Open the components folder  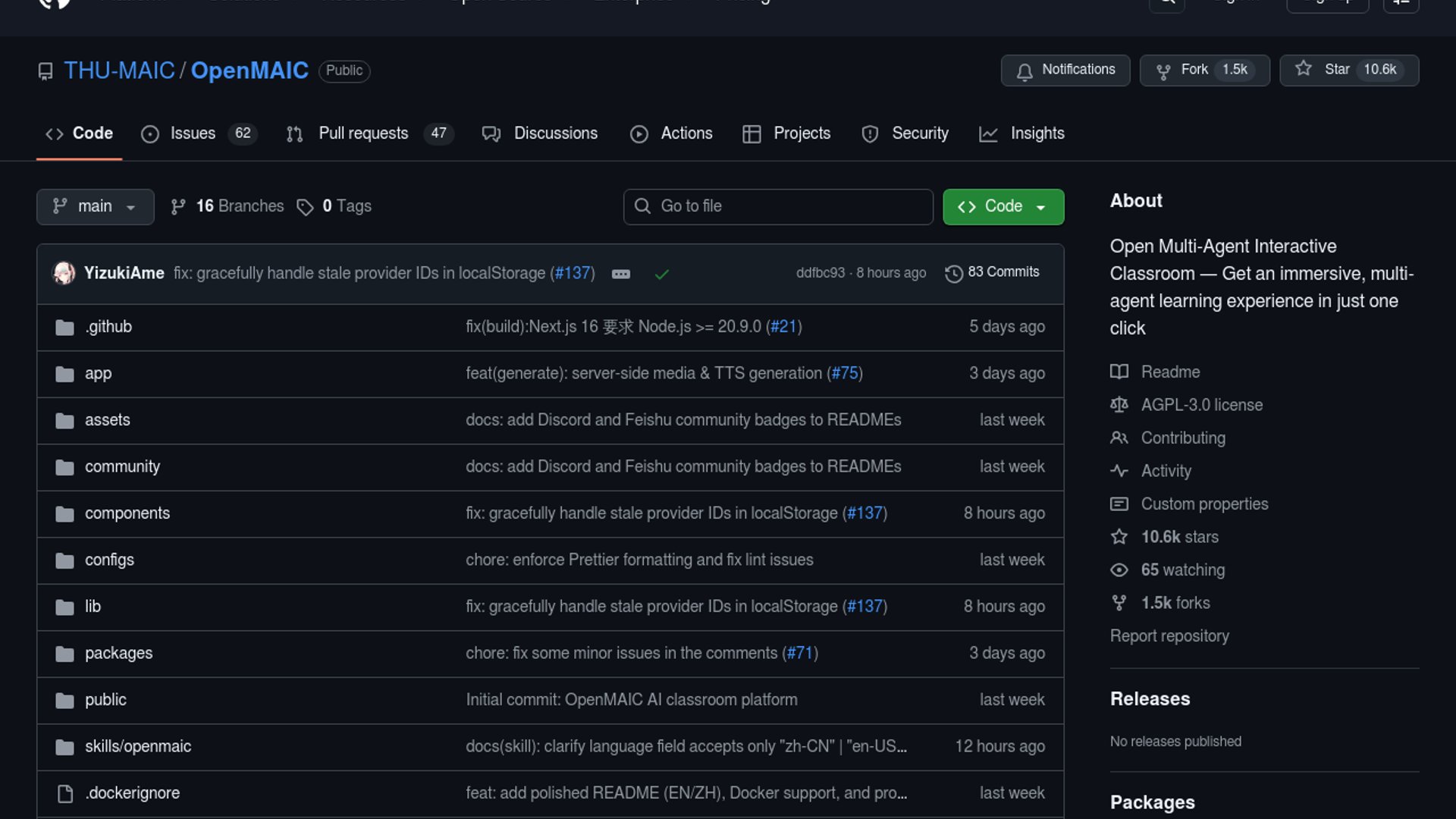(x=127, y=513)
